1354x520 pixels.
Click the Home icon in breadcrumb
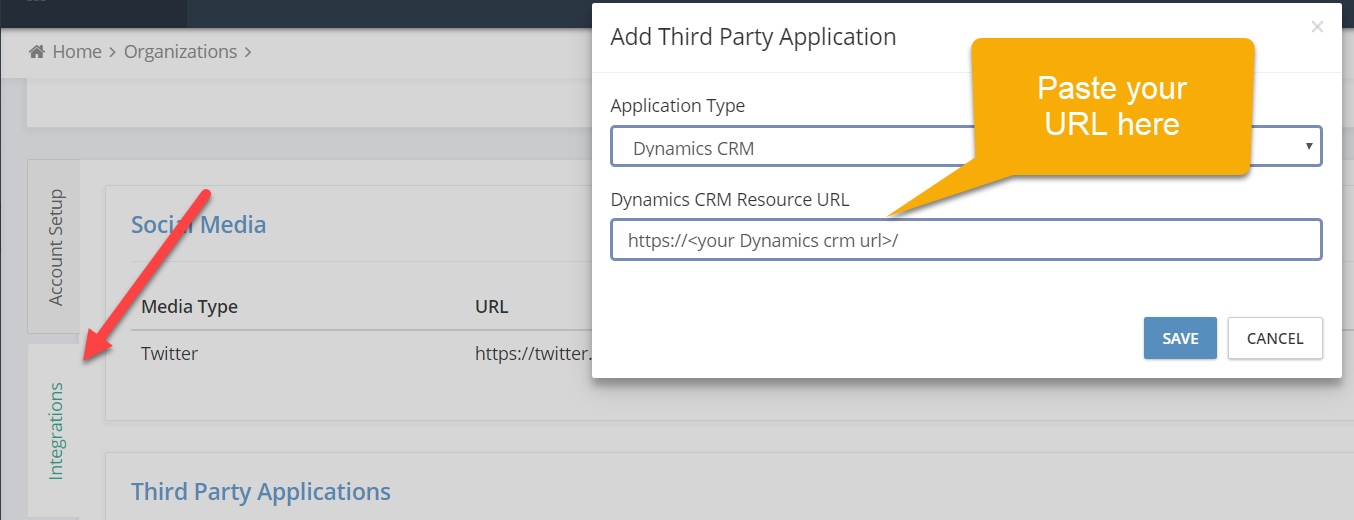coord(37,51)
